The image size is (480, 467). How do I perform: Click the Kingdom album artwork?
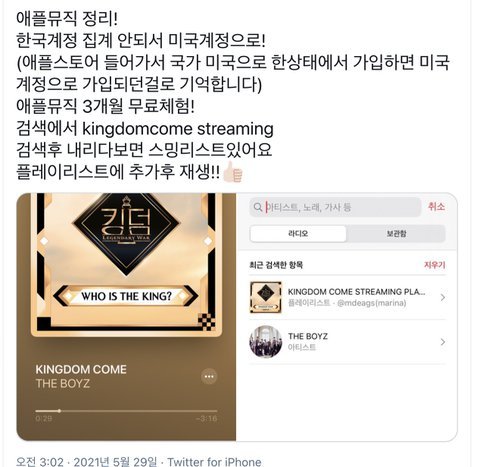126,265
